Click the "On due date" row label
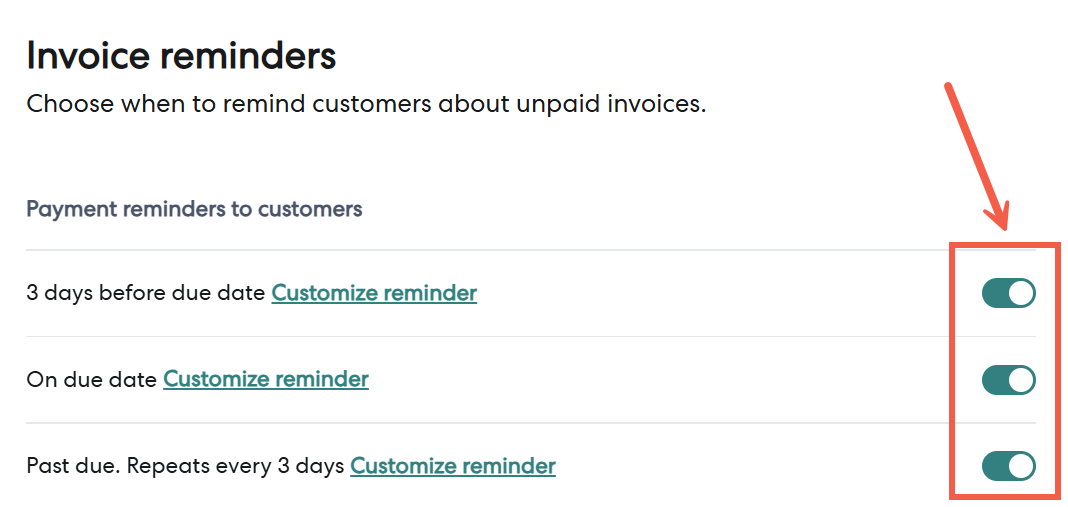The height and width of the screenshot is (507, 1068). (x=92, y=380)
